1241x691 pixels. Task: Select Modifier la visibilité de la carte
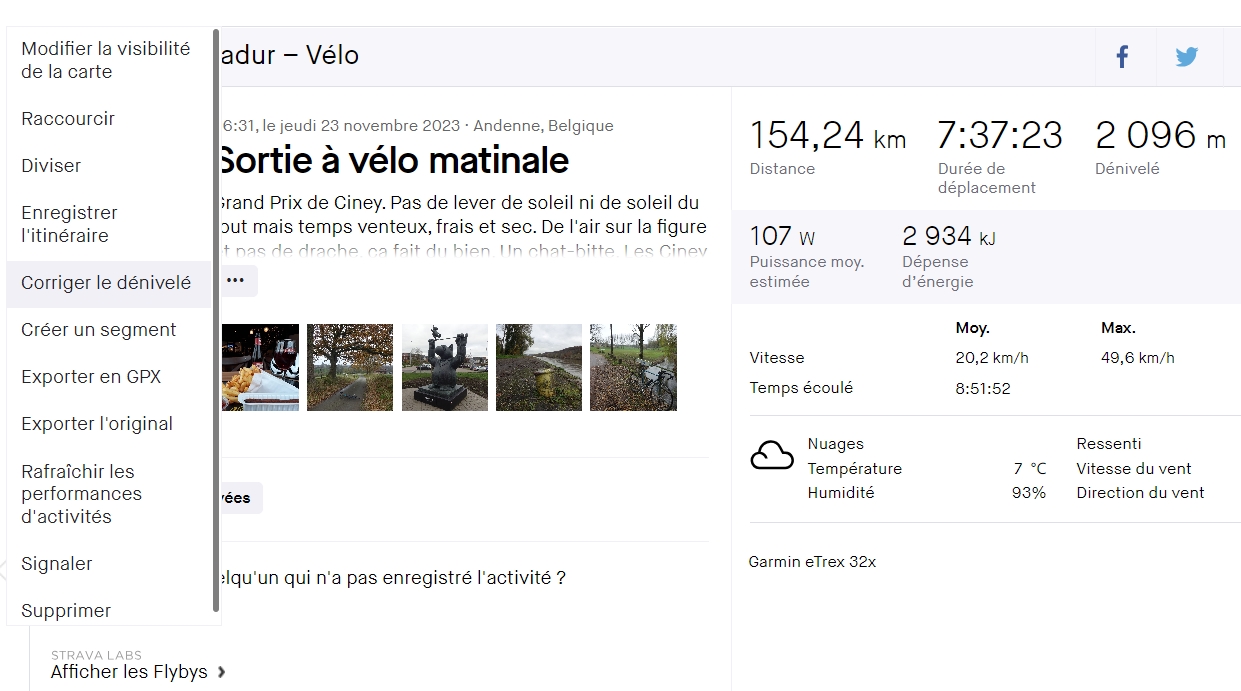(x=106, y=60)
